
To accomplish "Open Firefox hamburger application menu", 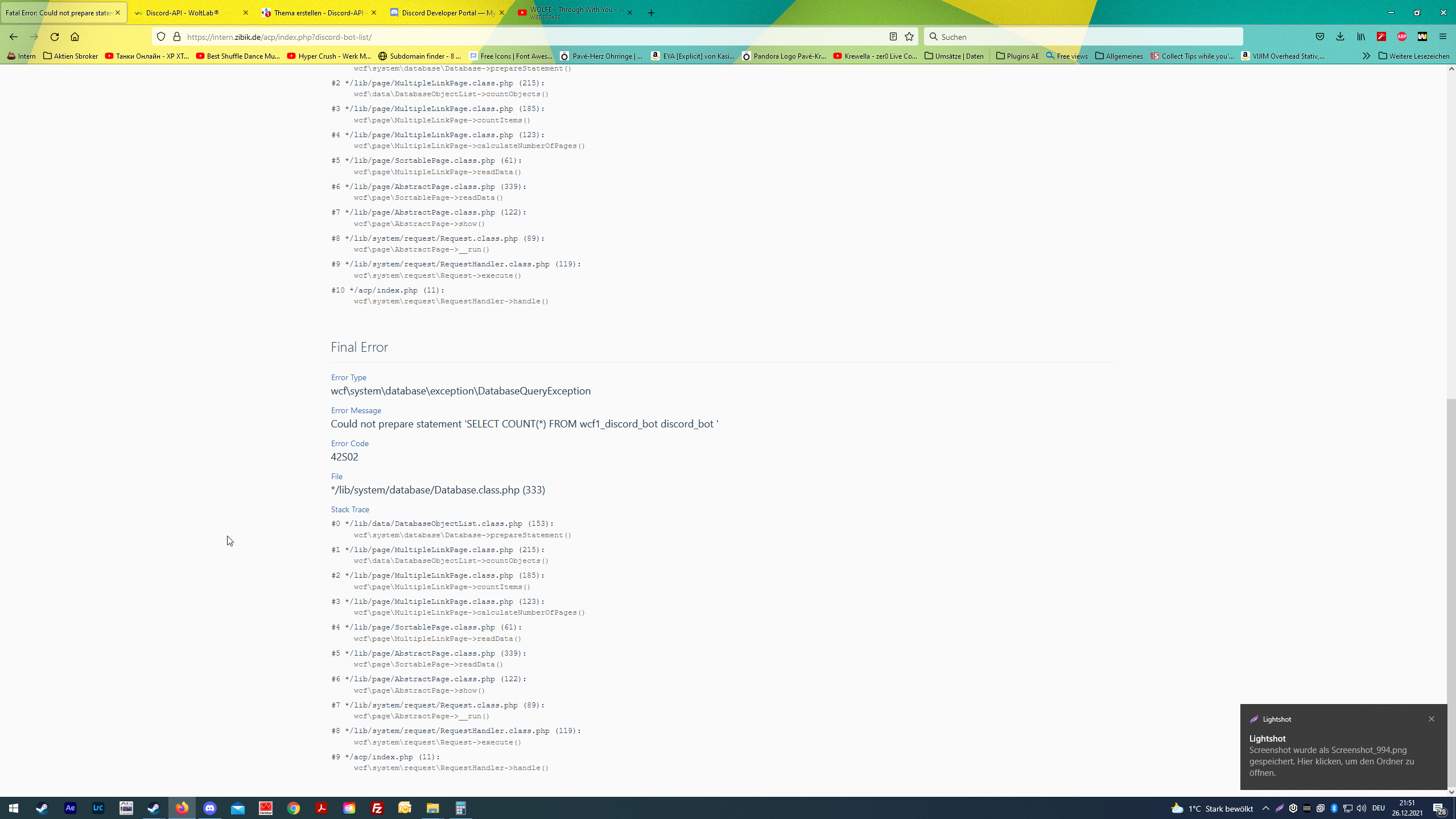I will click(x=1442, y=36).
